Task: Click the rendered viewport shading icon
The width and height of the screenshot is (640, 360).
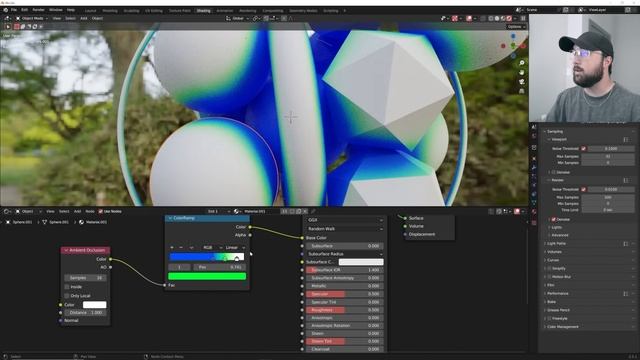Action: pos(509,18)
